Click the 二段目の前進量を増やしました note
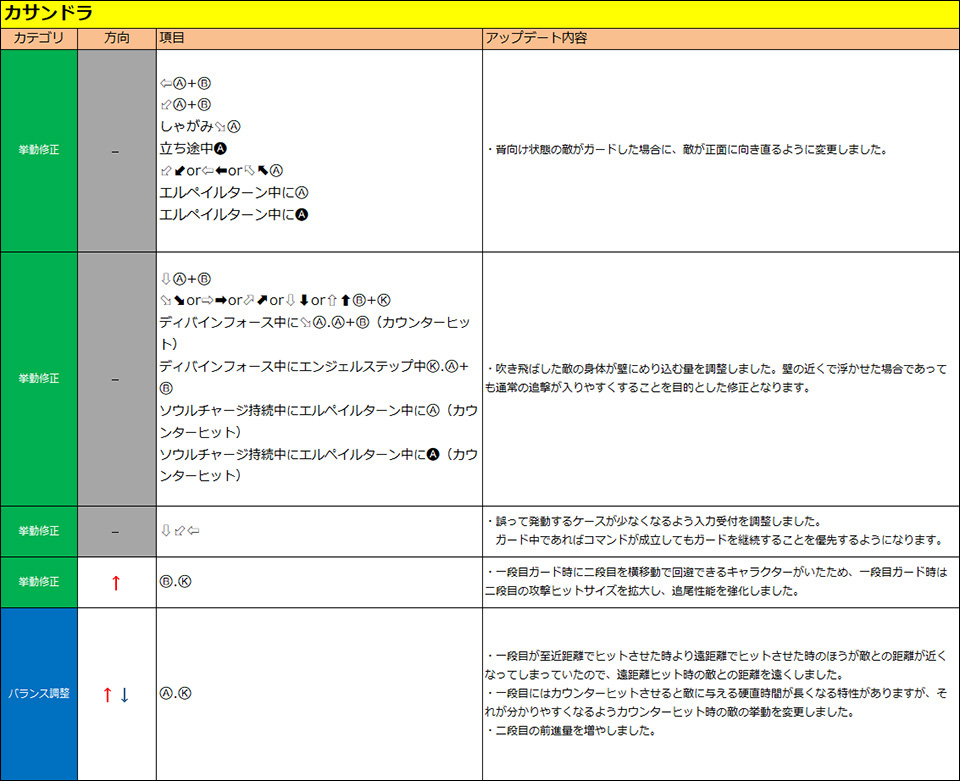The height and width of the screenshot is (781, 960). pyautogui.click(x=575, y=730)
